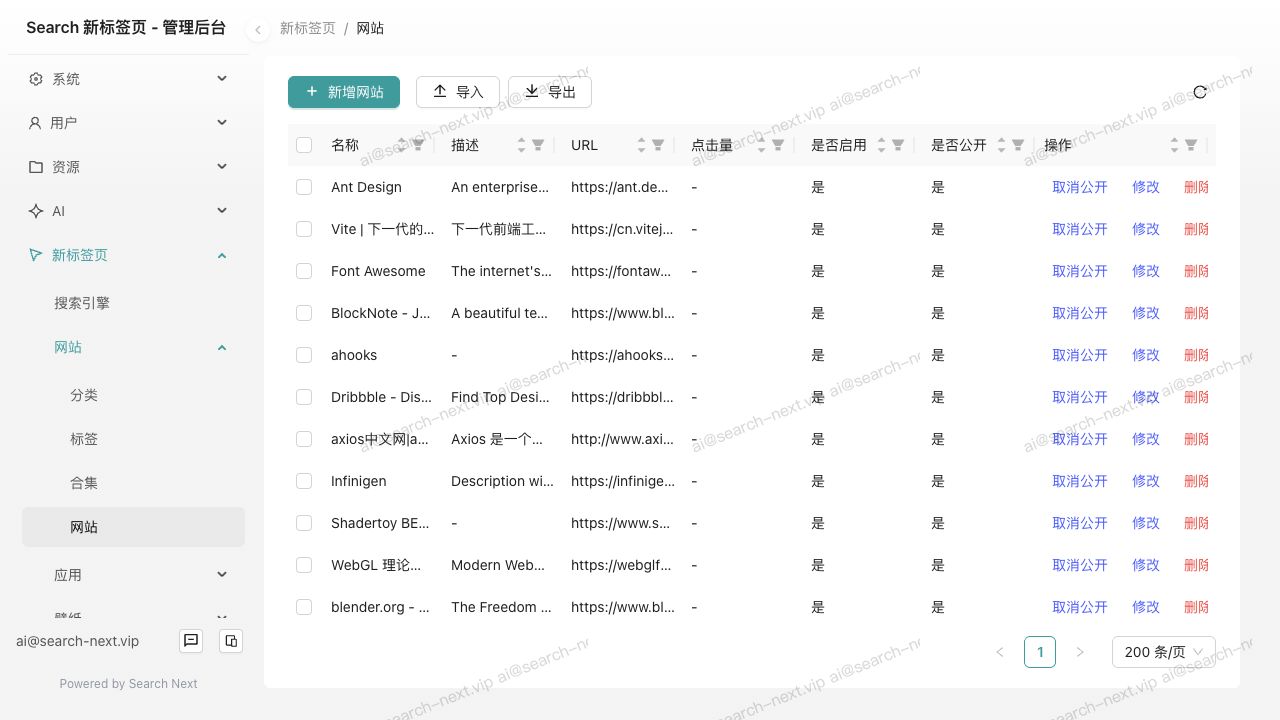Click the 系统 gear icon in sidebar
Screen dimensions: 1280x720
[36, 79]
